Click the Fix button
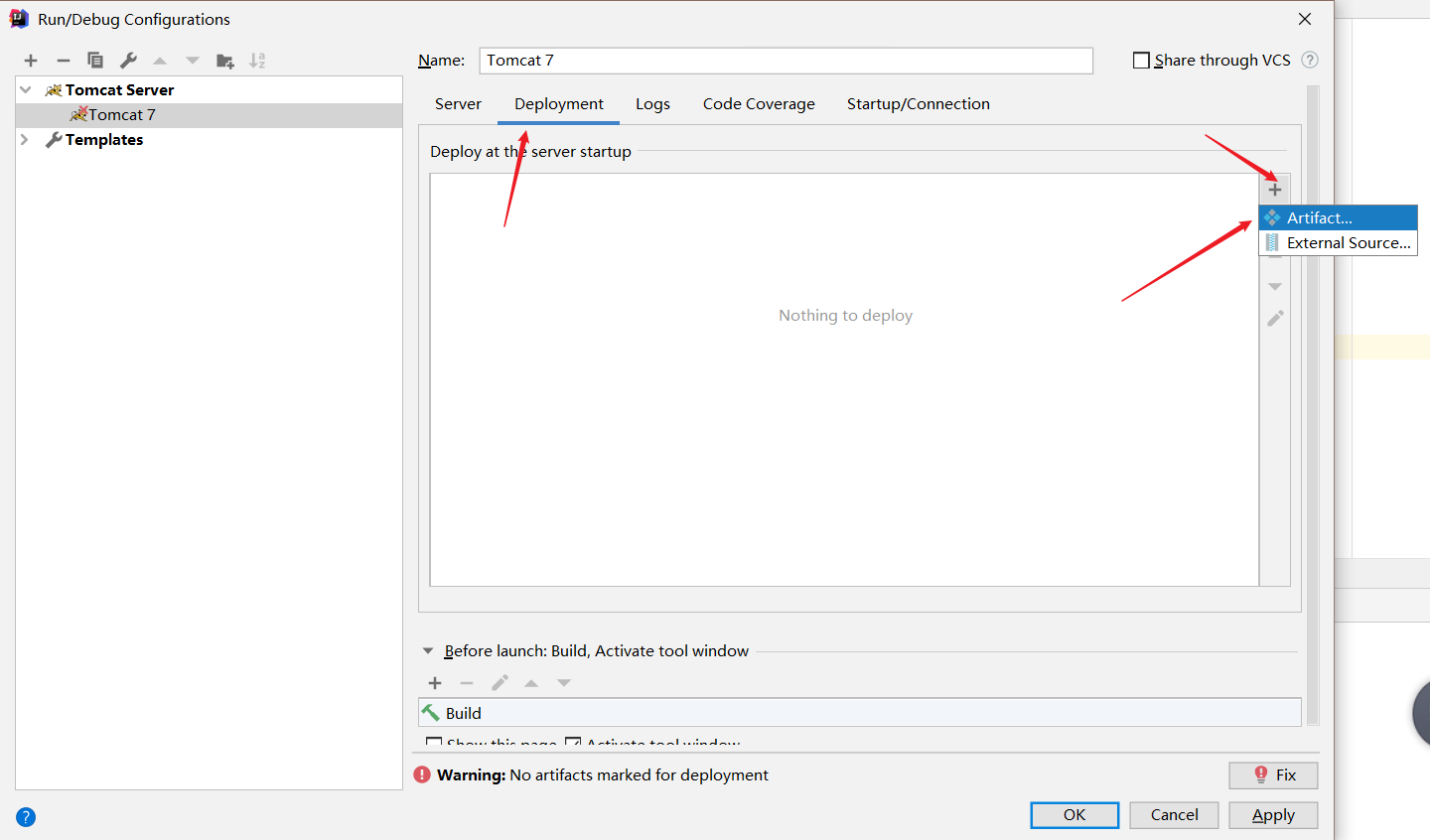1430x840 pixels. [1273, 775]
